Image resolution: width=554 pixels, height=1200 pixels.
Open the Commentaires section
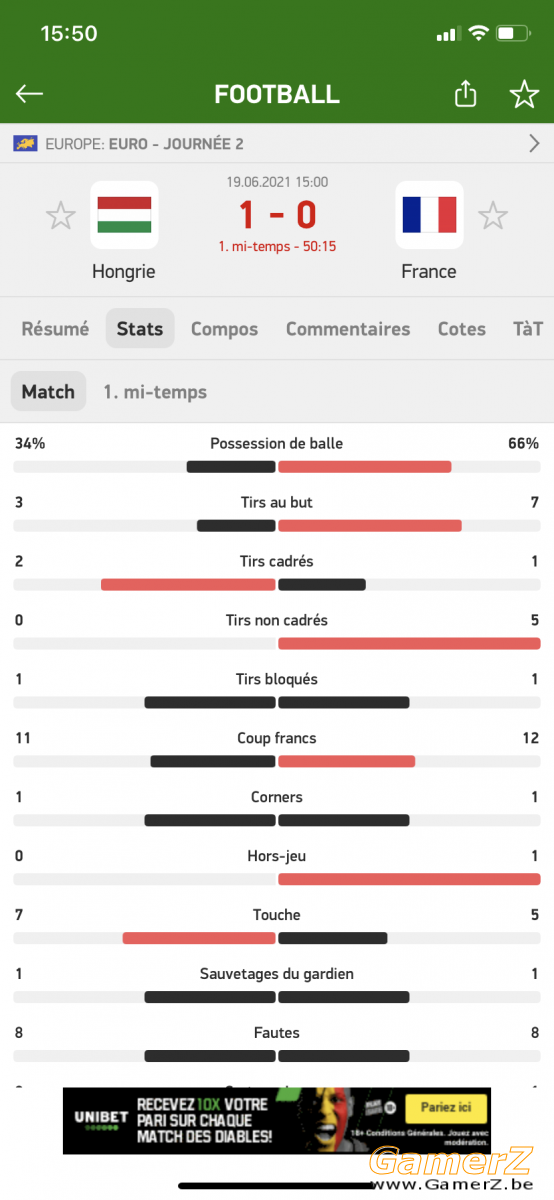(x=348, y=329)
